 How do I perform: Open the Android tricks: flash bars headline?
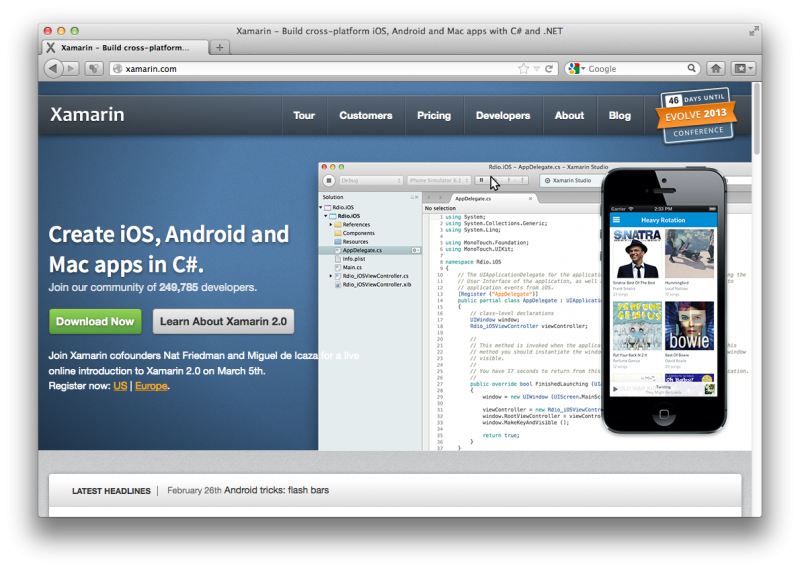click(x=277, y=490)
